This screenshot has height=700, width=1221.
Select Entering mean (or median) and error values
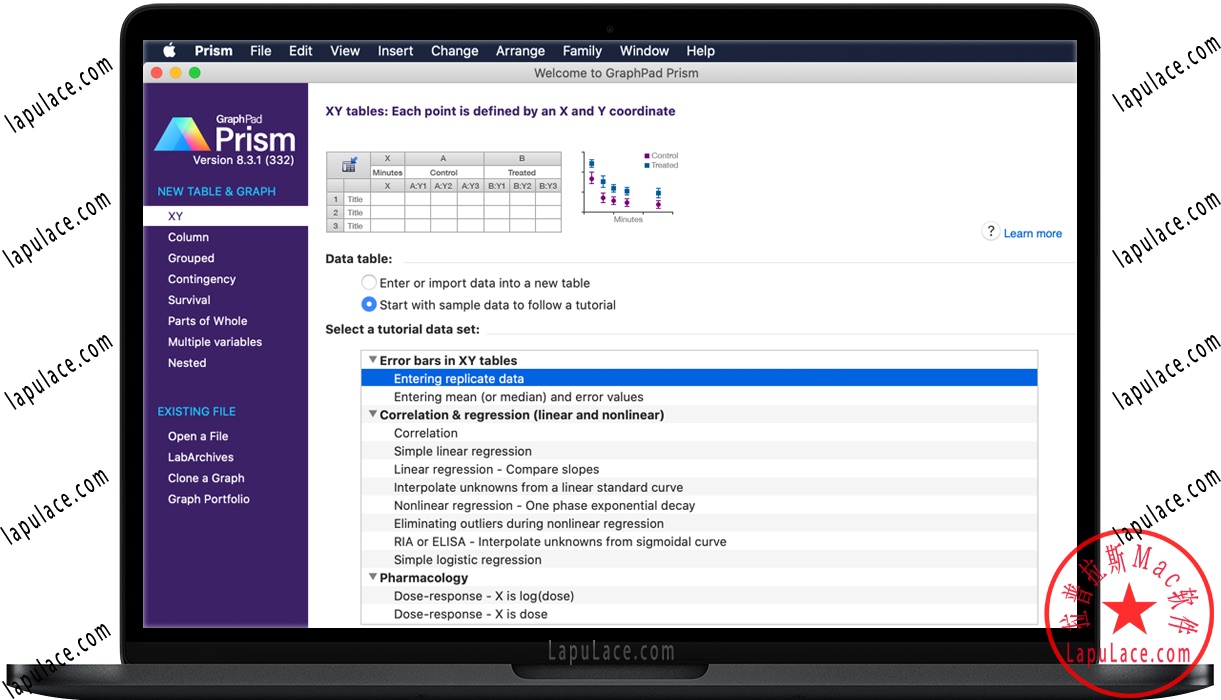tap(699, 397)
